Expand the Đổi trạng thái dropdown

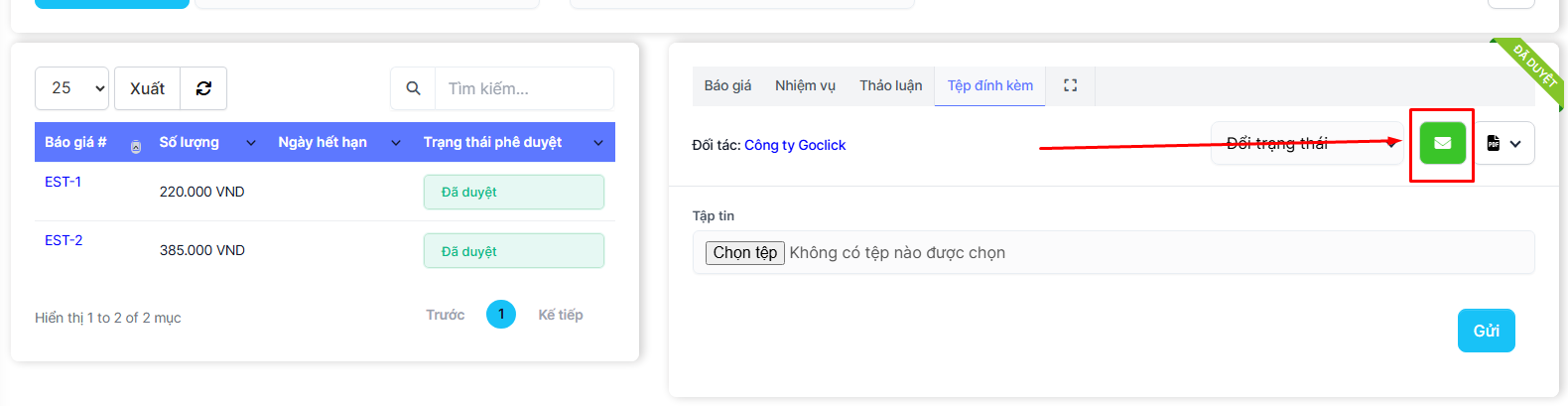(1306, 143)
